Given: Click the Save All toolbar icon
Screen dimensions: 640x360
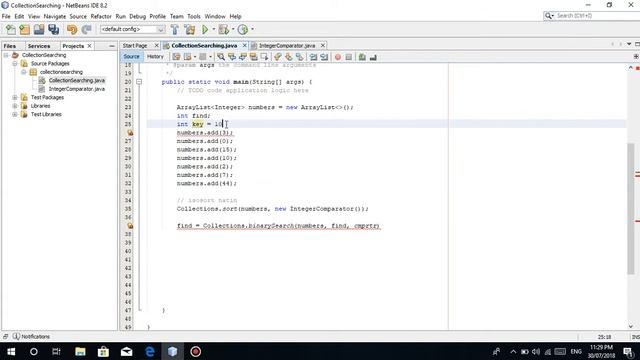Looking at the screenshot, I should (53, 29).
